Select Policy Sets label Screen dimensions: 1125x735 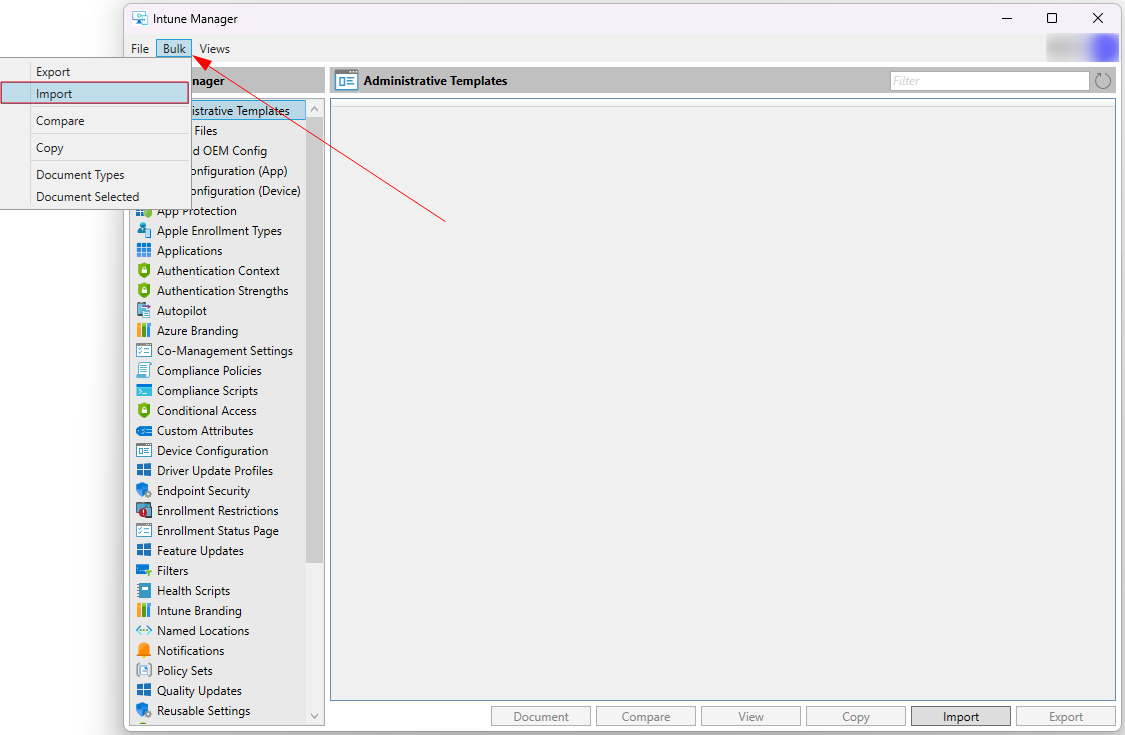[184, 670]
